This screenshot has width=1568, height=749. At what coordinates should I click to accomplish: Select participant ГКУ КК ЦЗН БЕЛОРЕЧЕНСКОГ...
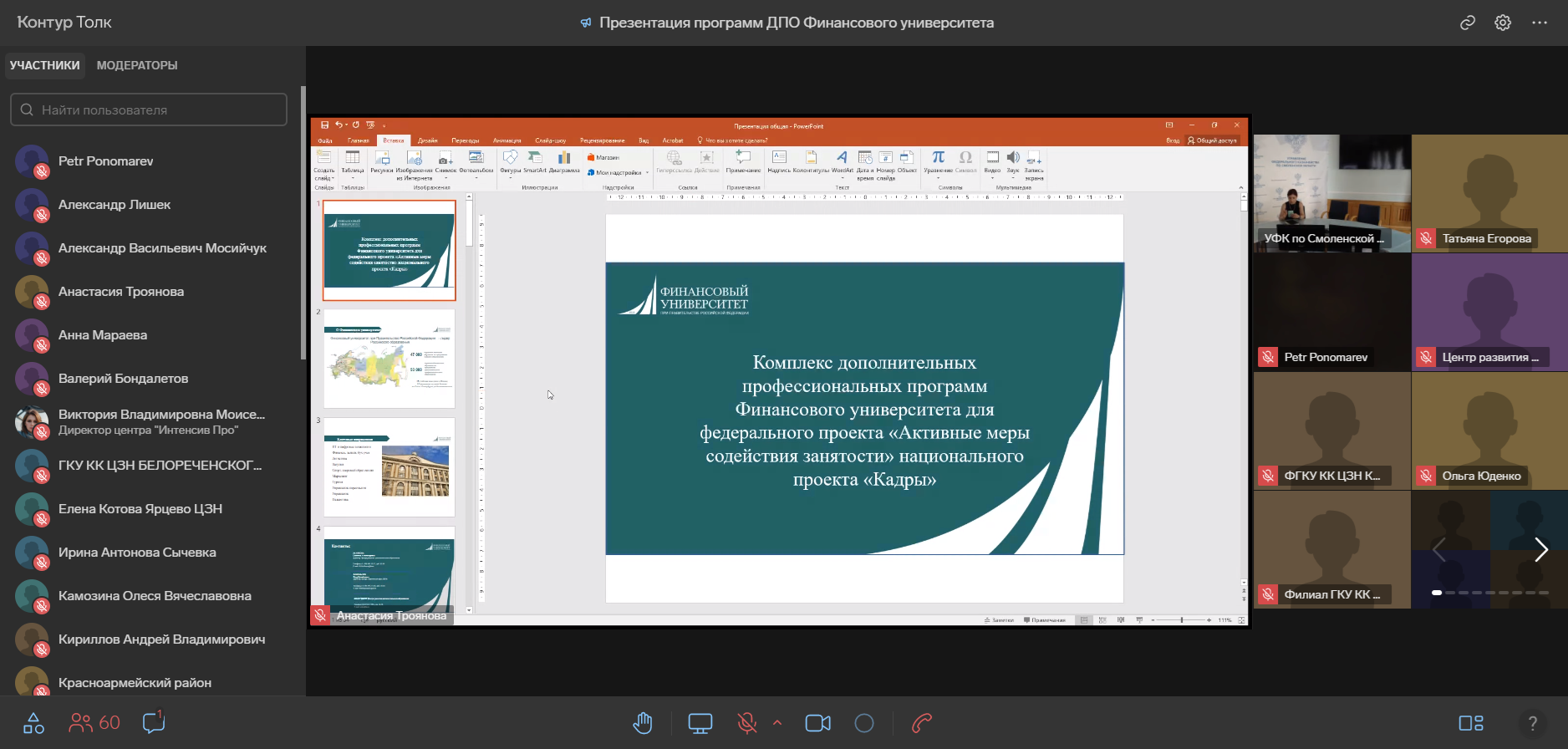coord(150,466)
